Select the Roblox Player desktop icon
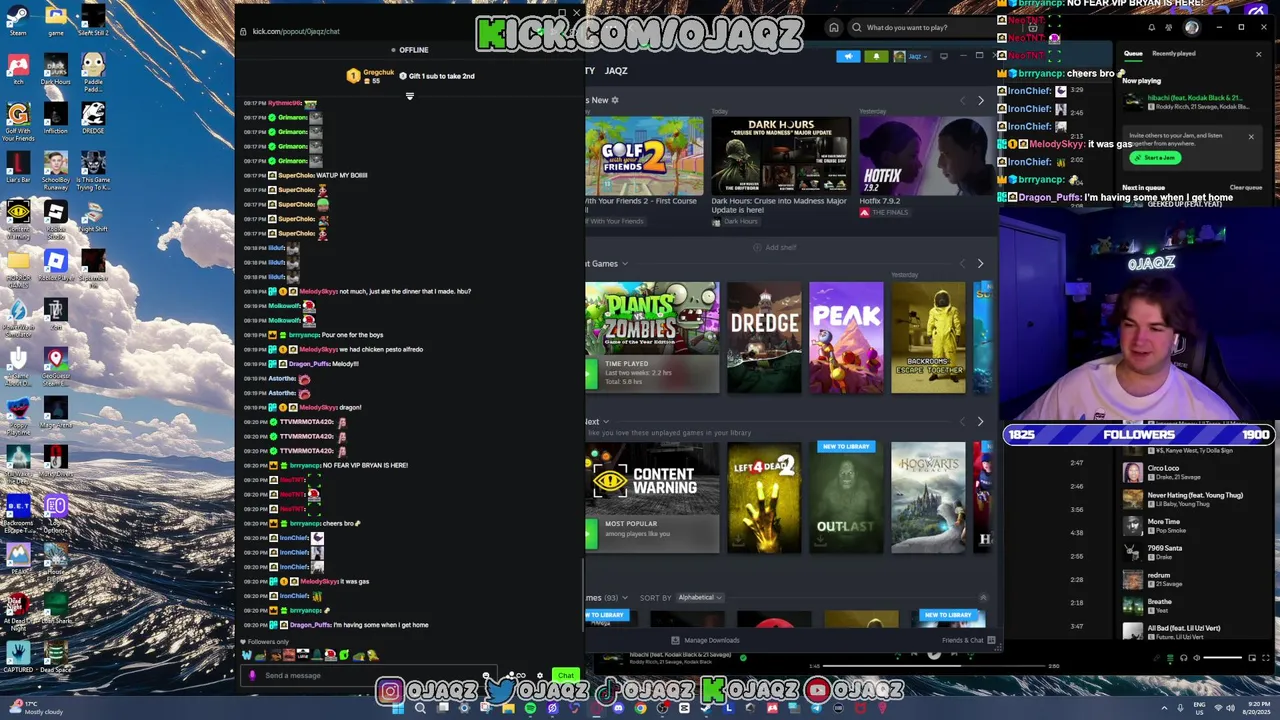The image size is (1280, 720). (x=56, y=265)
